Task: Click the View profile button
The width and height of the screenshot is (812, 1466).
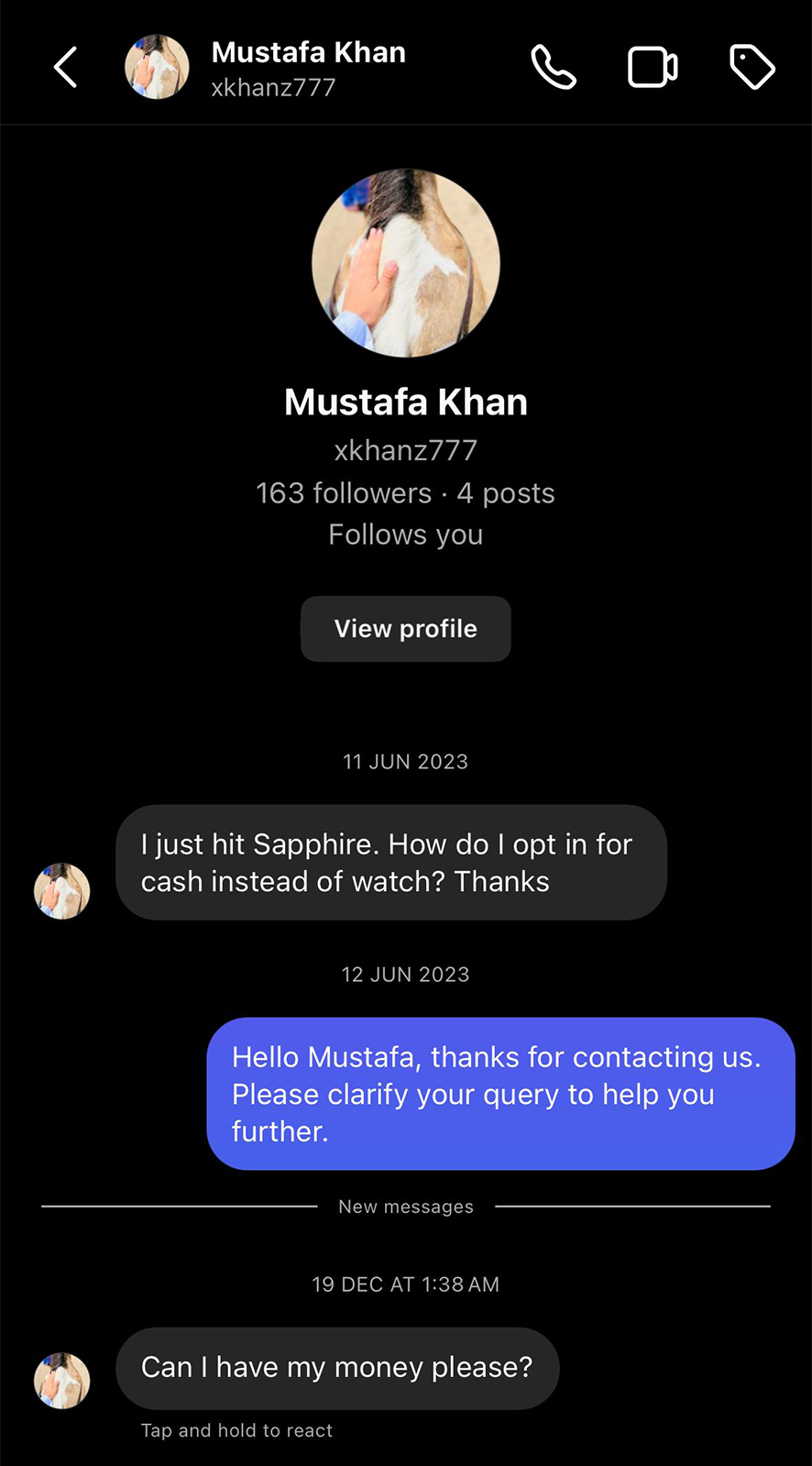Action: pyautogui.click(x=406, y=629)
